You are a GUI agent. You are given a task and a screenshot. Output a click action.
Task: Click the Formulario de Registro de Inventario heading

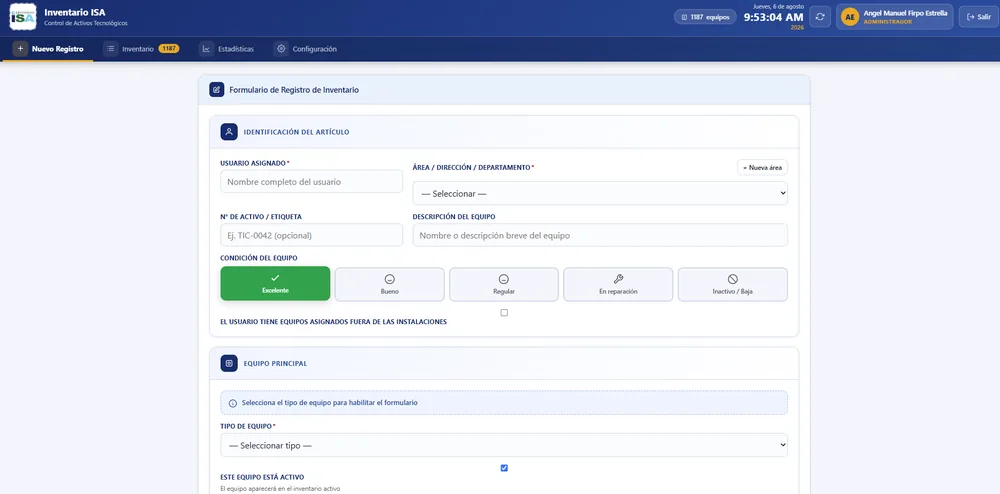coord(294,90)
